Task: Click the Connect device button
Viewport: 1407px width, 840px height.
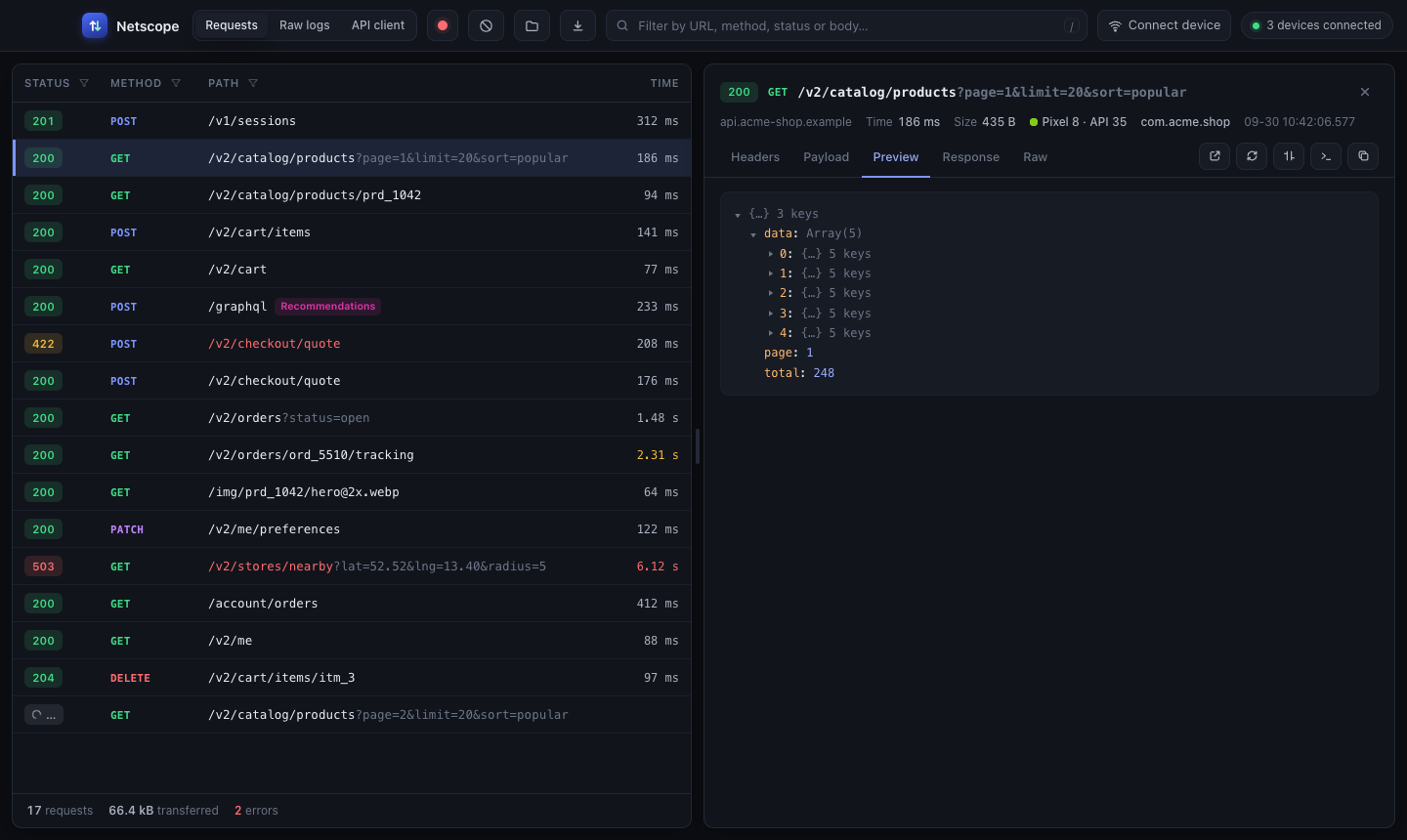Action: (1165, 25)
